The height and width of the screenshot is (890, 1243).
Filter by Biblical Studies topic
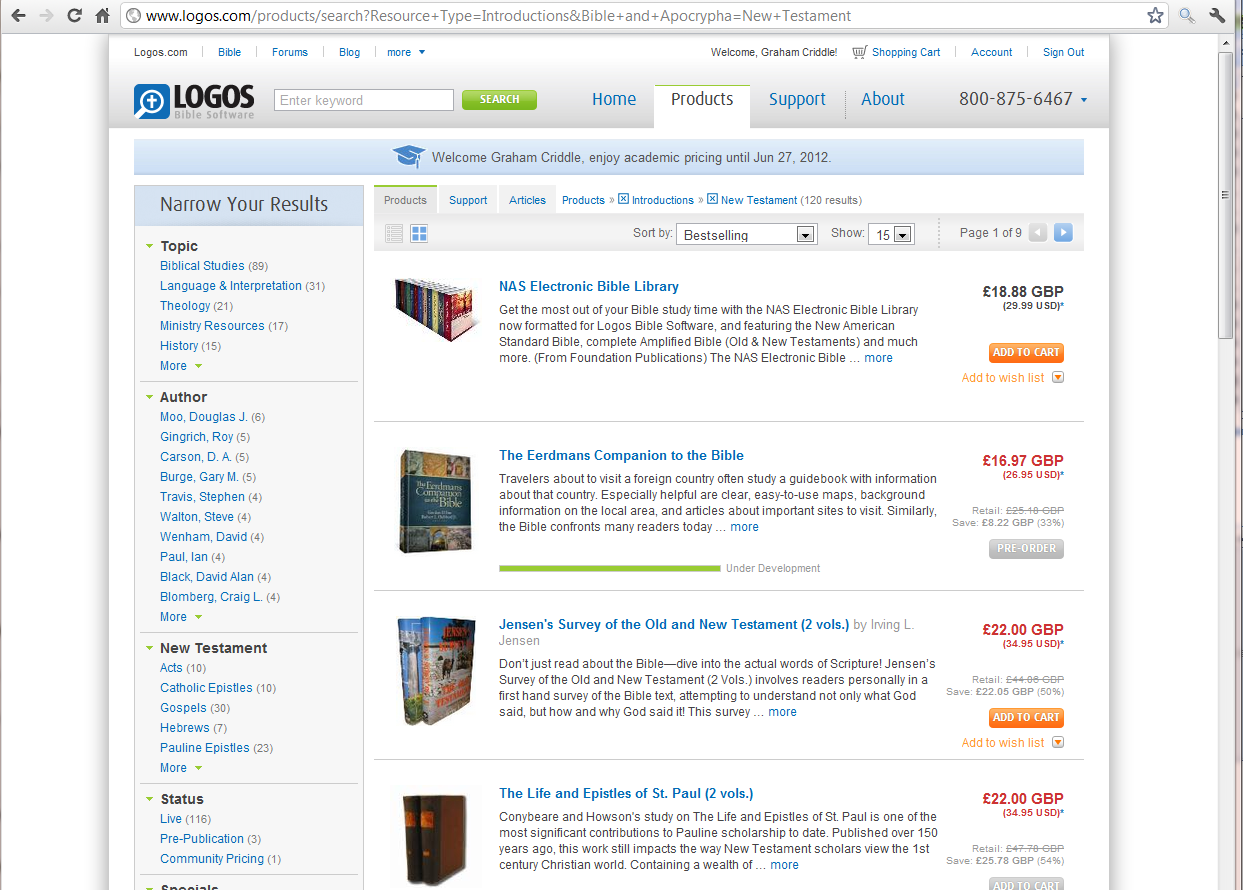tap(202, 266)
